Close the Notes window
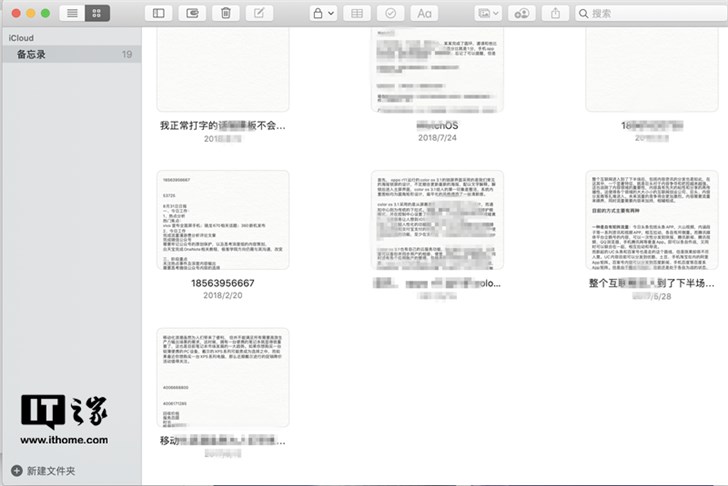This screenshot has width=728, height=486. click(x=16, y=13)
